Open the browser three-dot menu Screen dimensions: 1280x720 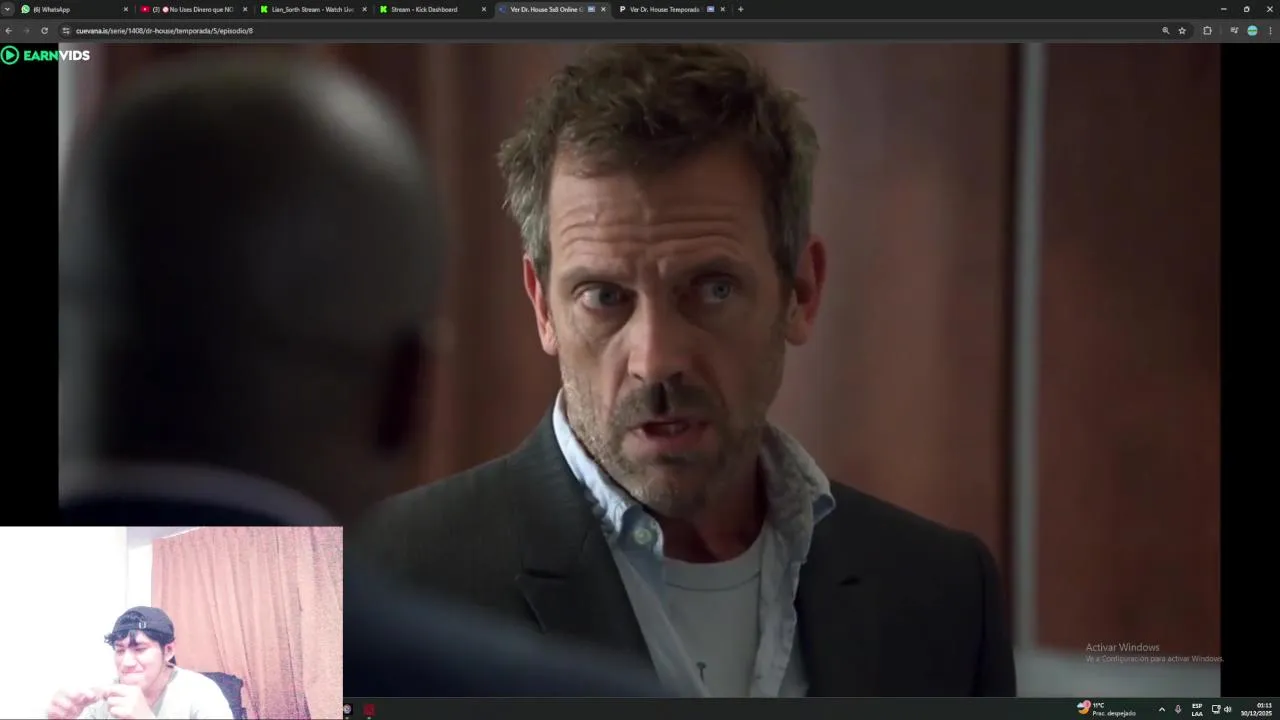(1271, 31)
